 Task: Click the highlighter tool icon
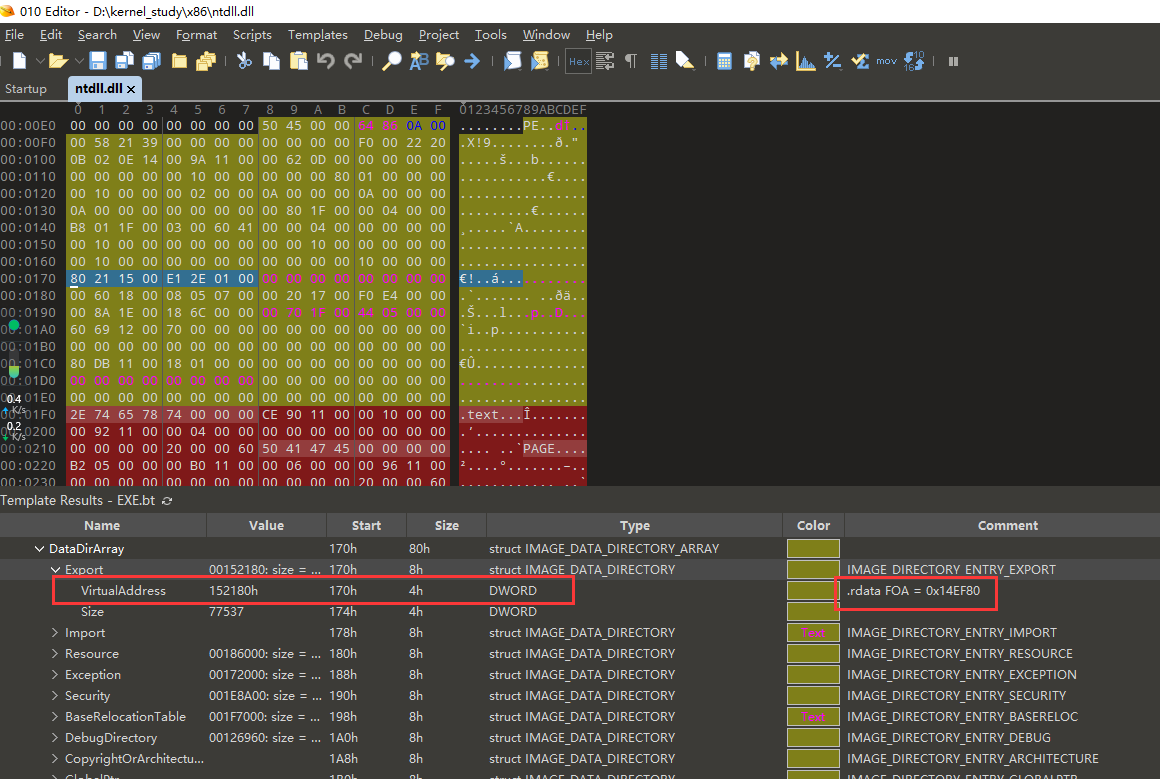(685, 61)
